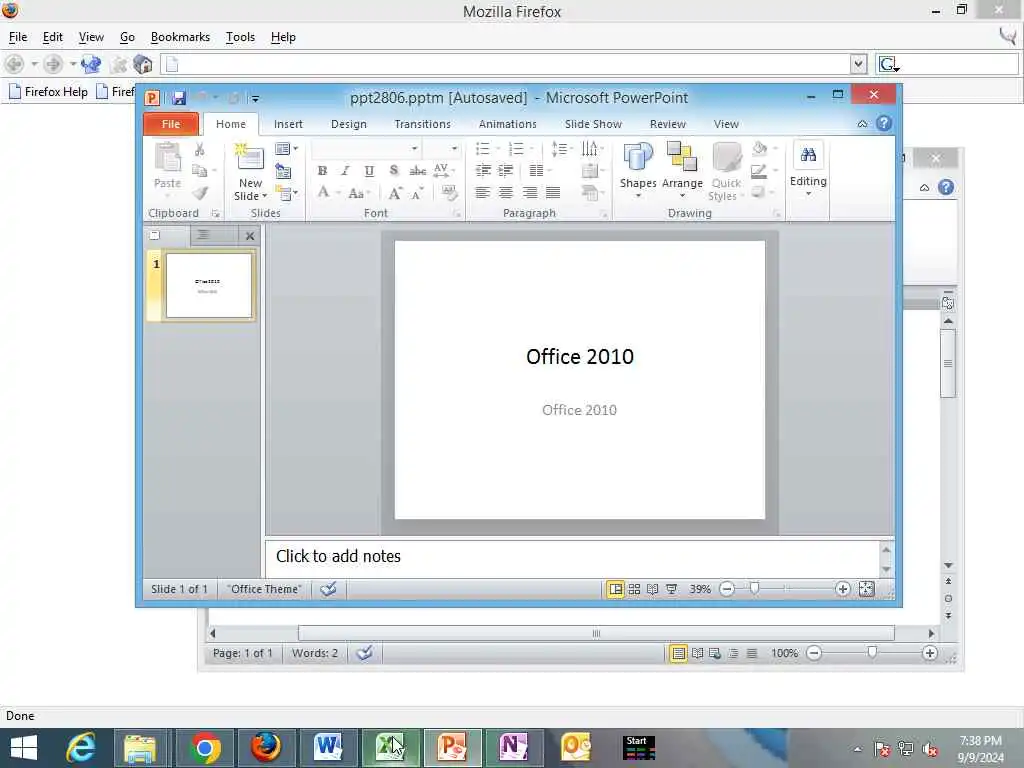Open the Bullets list dropdown

click(496, 149)
